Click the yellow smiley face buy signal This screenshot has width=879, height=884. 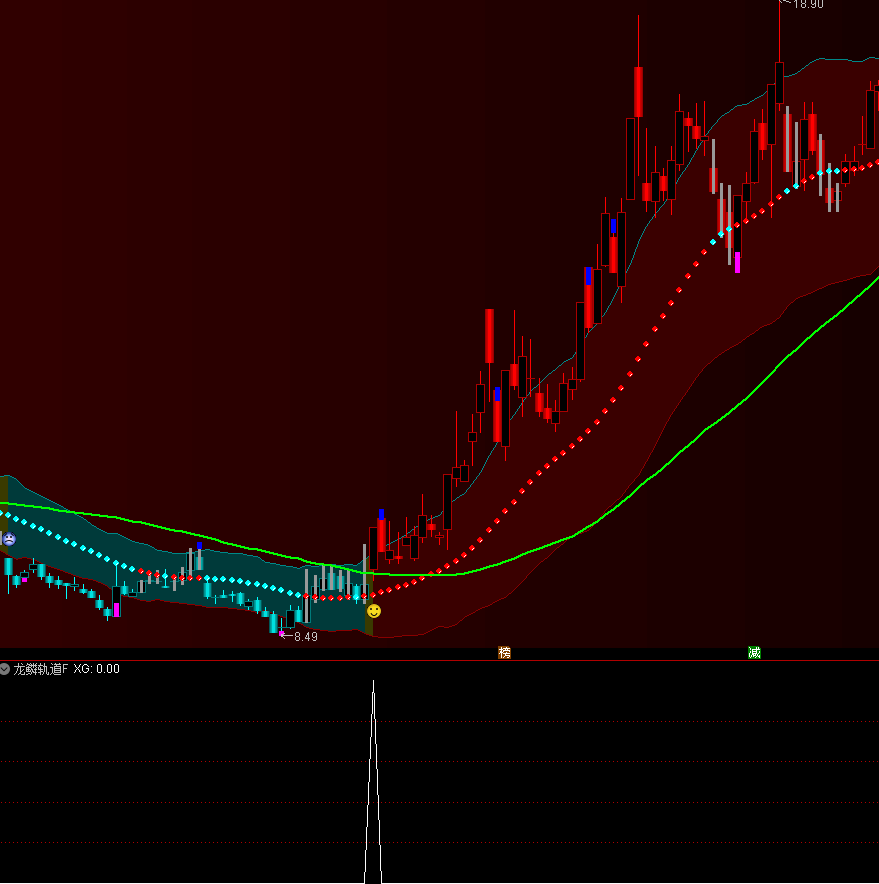[x=373, y=610]
